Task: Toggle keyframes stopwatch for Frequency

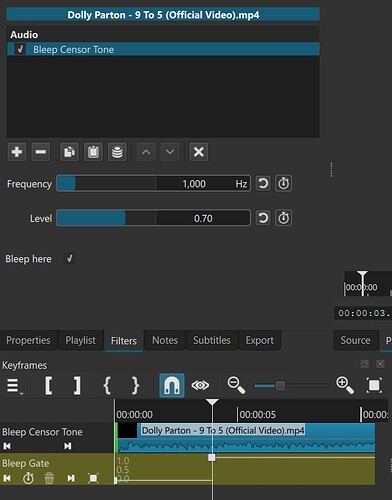Action: point(283,183)
